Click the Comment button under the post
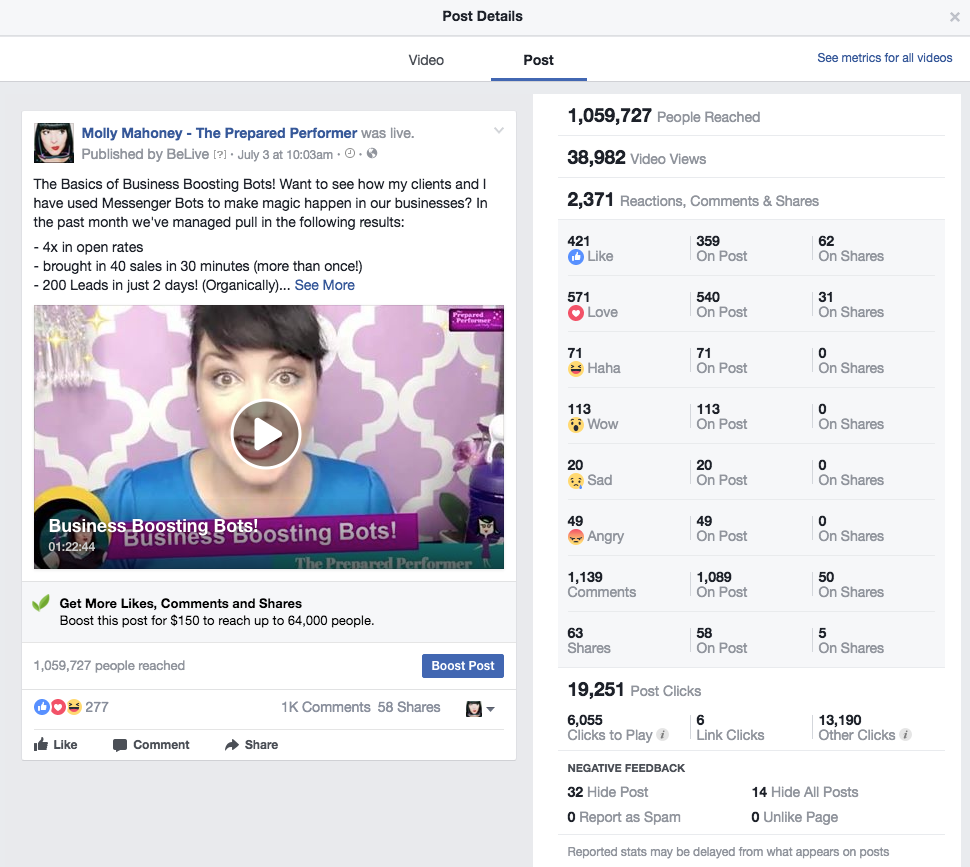This screenshot has height=867, width=970. 151,745
